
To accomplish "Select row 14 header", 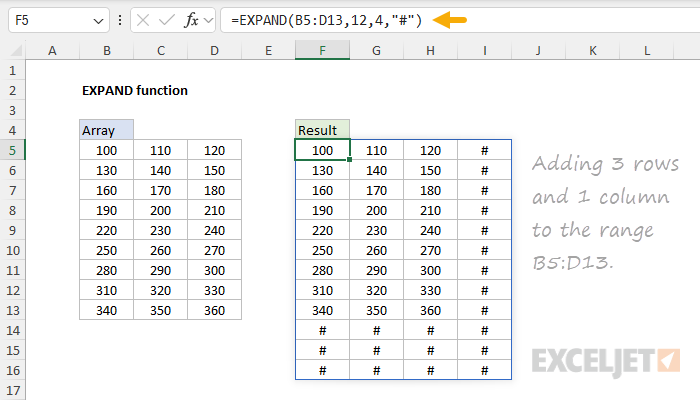I will coord(13,329).
